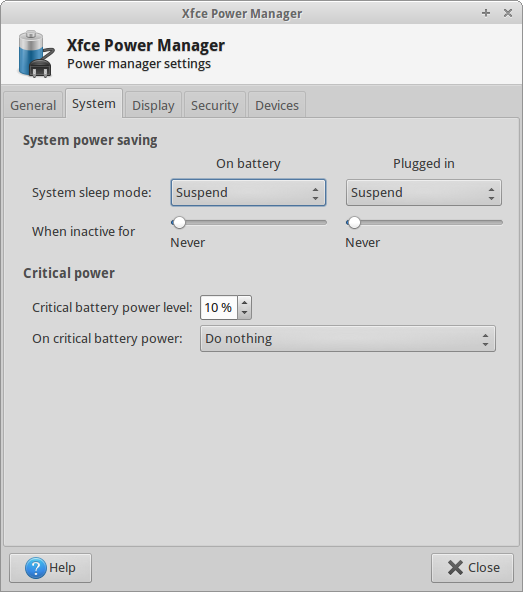Click "Critical battery power level:" label
This screenshot has width=523, height=592.
pyautogui.click(x=112, y=307)
